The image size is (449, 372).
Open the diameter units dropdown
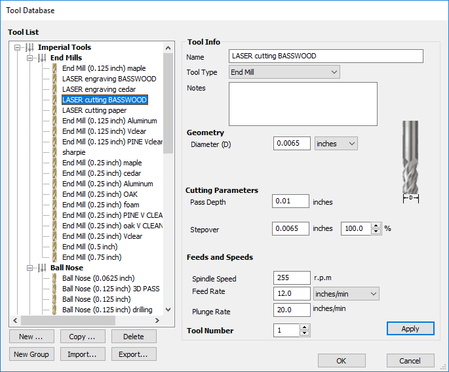336,144
